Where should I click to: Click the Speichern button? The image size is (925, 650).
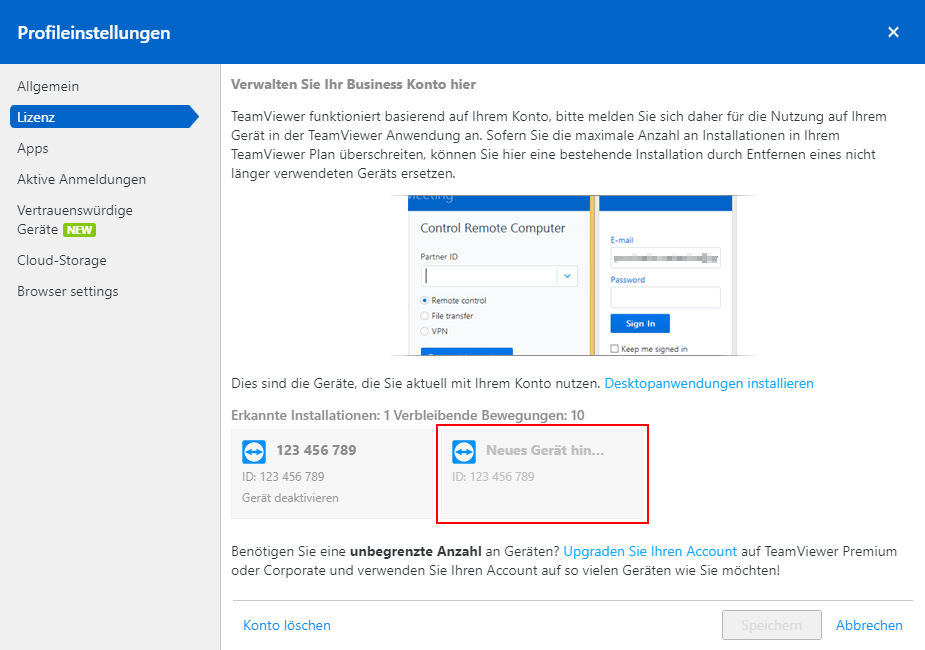(772, 625)
